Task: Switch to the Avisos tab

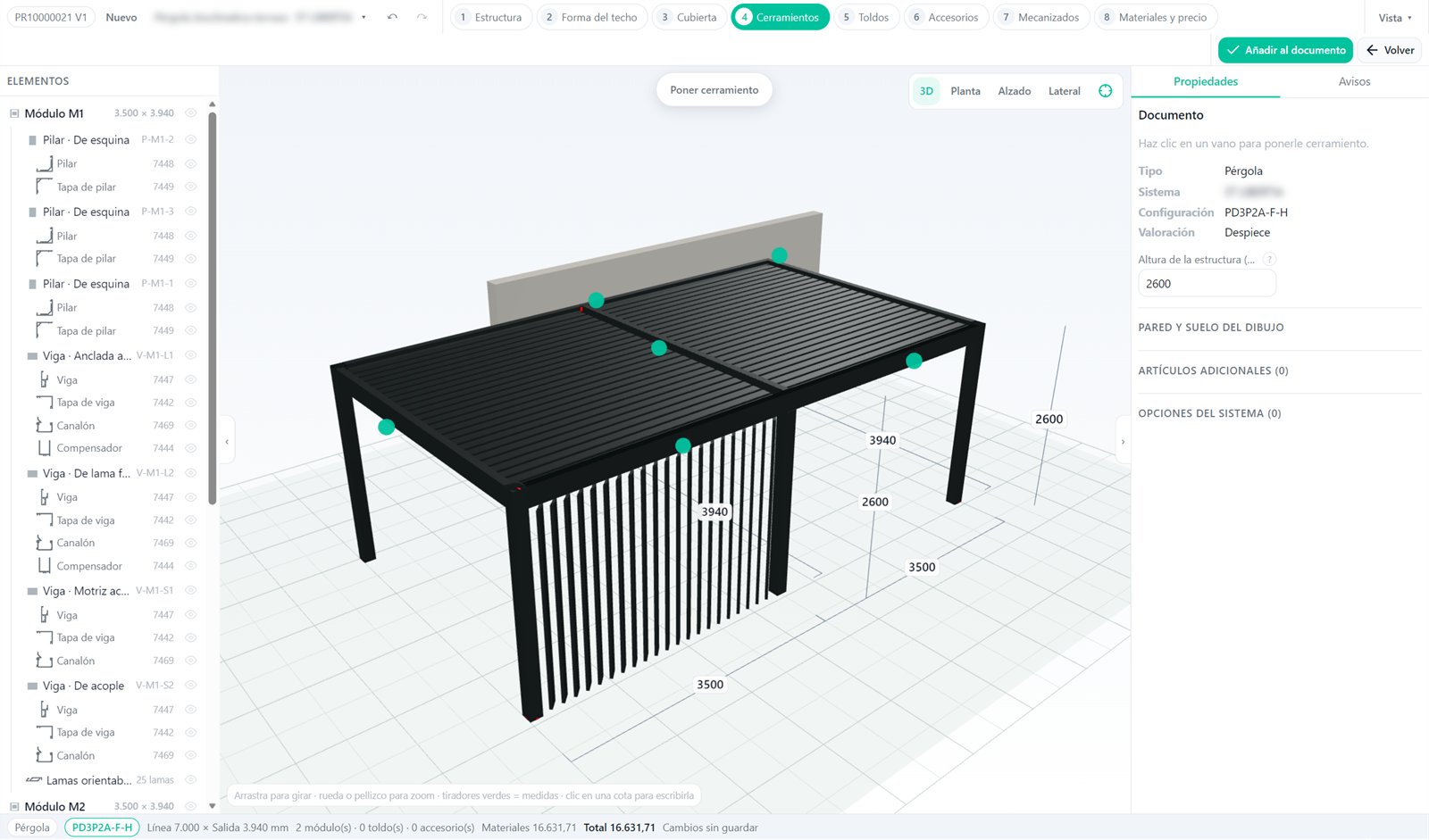Action: (1354, 81)
